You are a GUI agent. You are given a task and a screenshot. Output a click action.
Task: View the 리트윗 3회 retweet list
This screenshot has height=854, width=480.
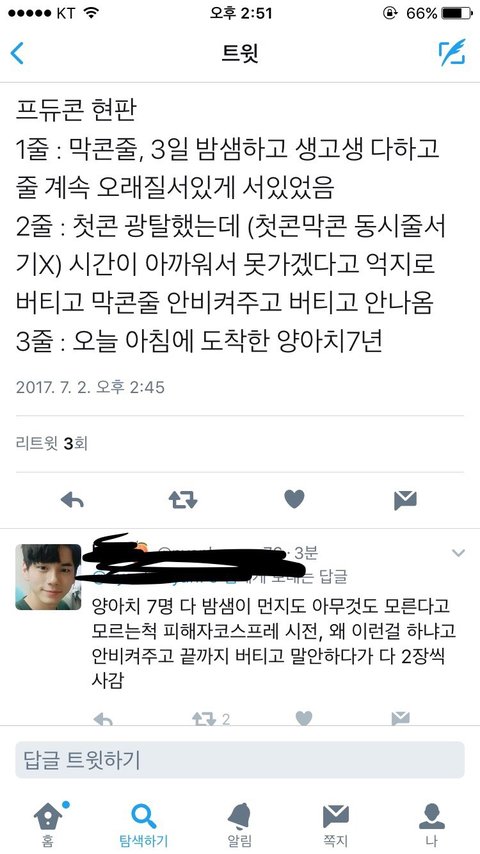52,443
